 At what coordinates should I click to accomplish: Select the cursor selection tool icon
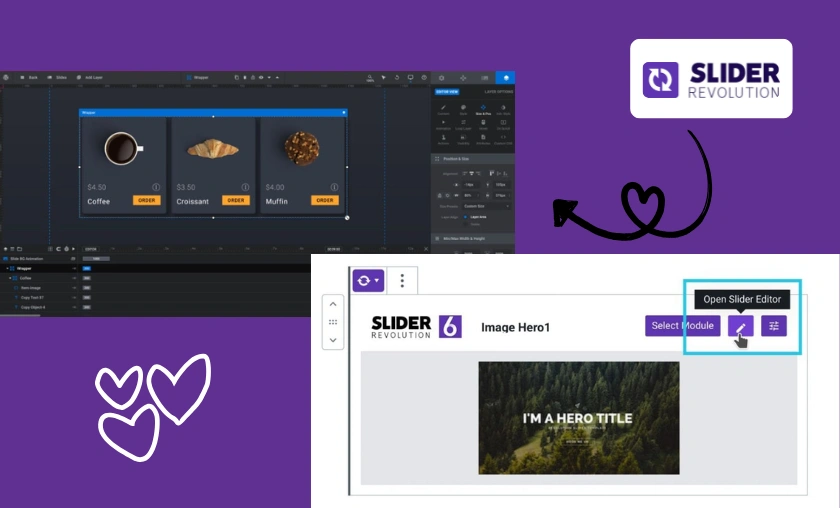tap(384, 78)
